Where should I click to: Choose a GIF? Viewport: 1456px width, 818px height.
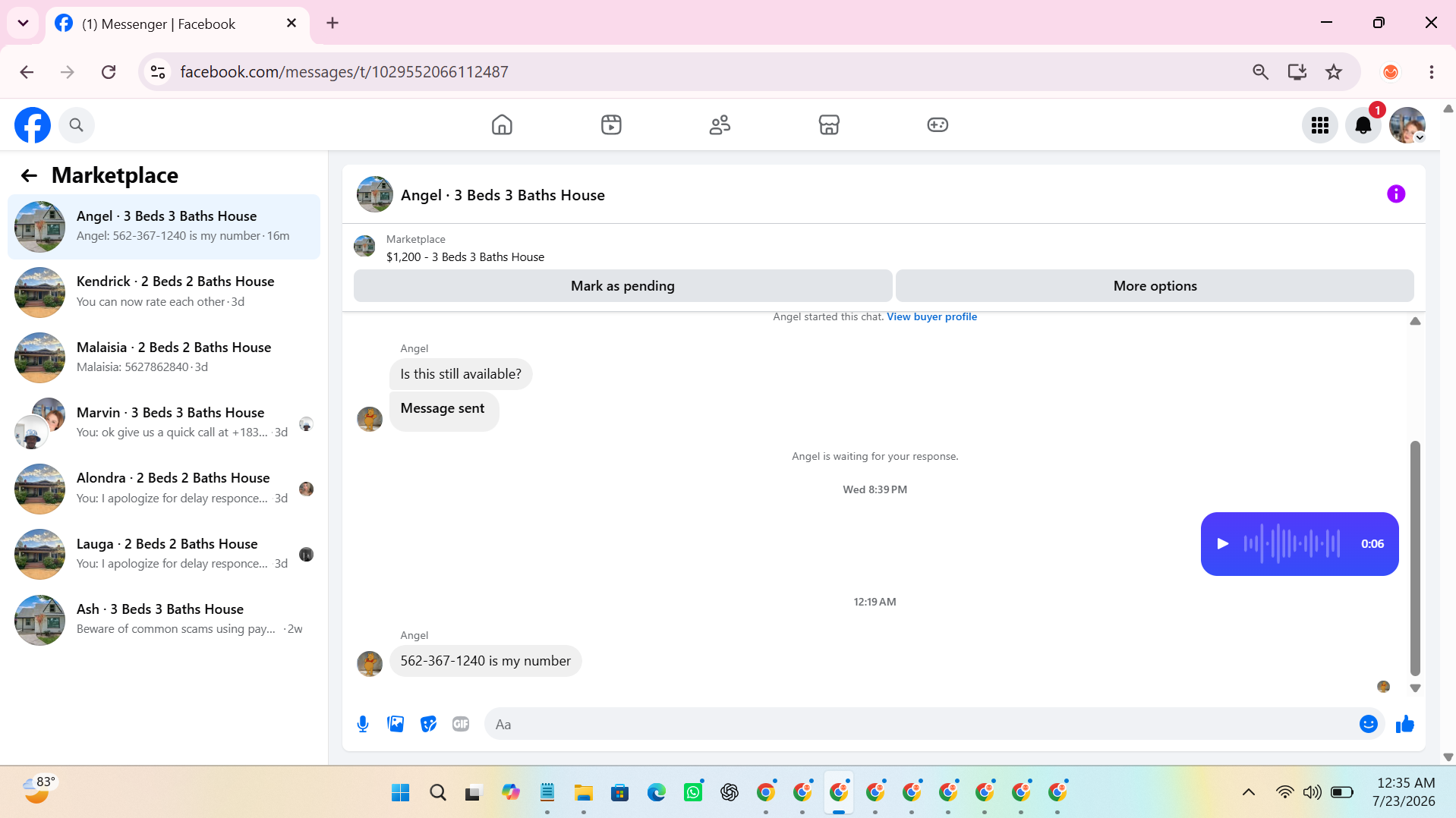pyautogui.click(x=461, y=724)
